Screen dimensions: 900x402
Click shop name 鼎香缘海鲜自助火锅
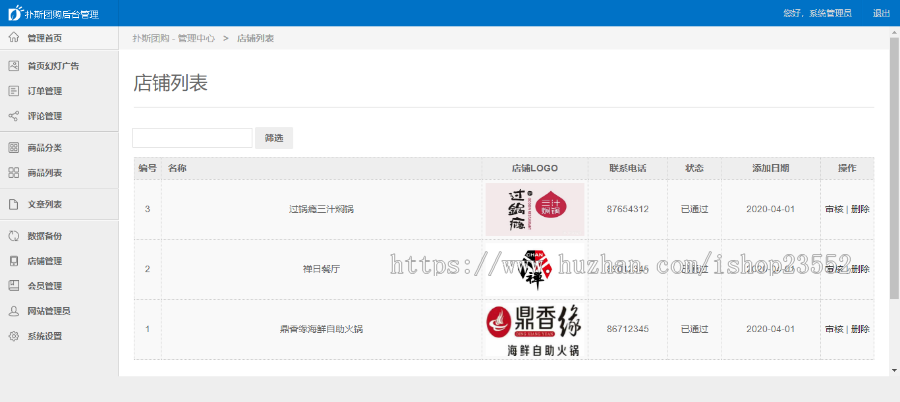321,329
